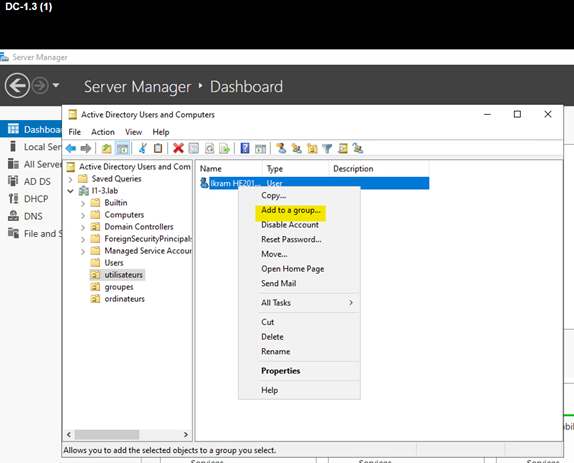574x463 pixels.
Task: Collapse the I1-3.lab domain node
Action: tap(71, 191)
